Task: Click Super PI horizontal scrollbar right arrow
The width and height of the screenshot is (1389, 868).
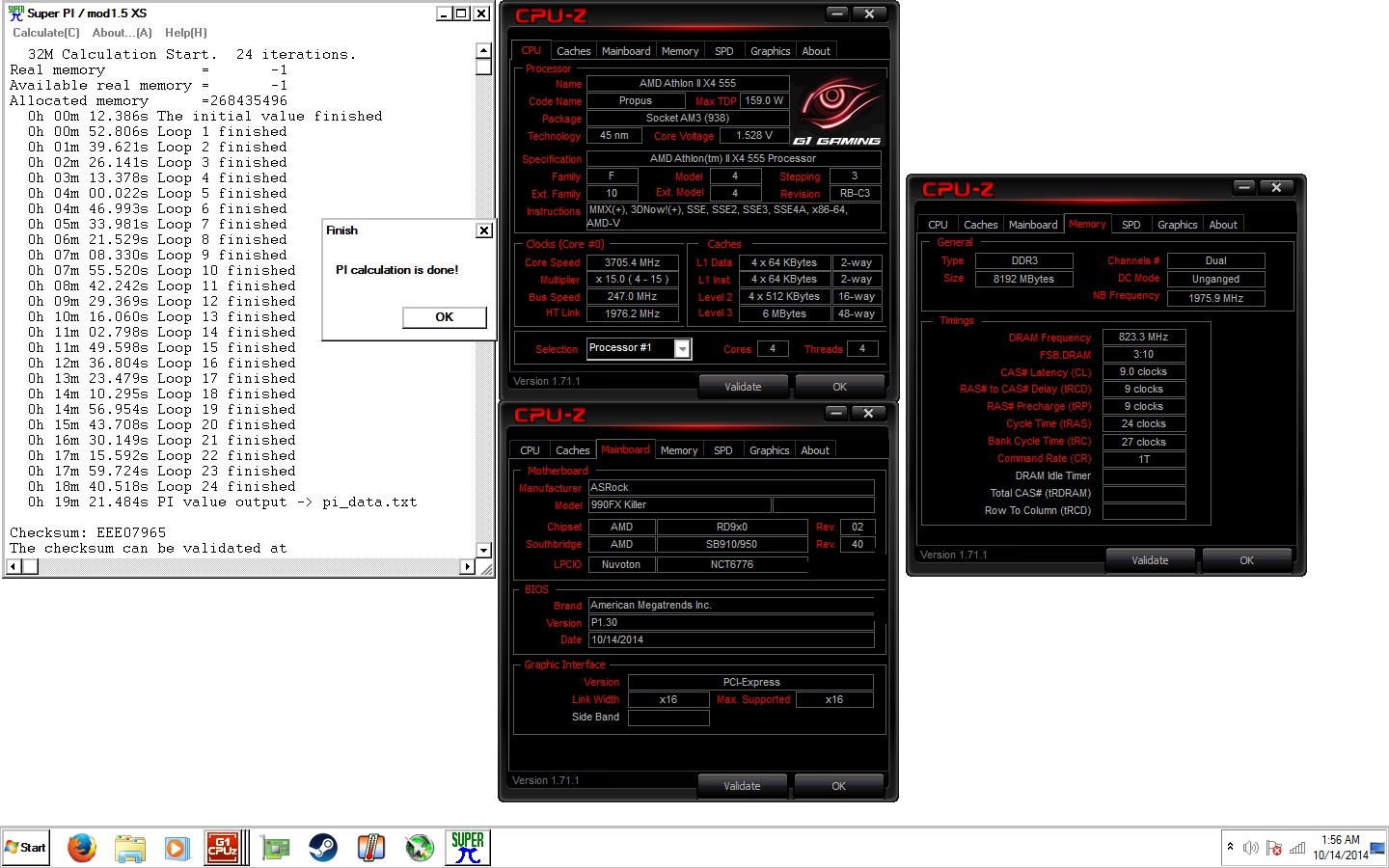Action: coord(468,567)
